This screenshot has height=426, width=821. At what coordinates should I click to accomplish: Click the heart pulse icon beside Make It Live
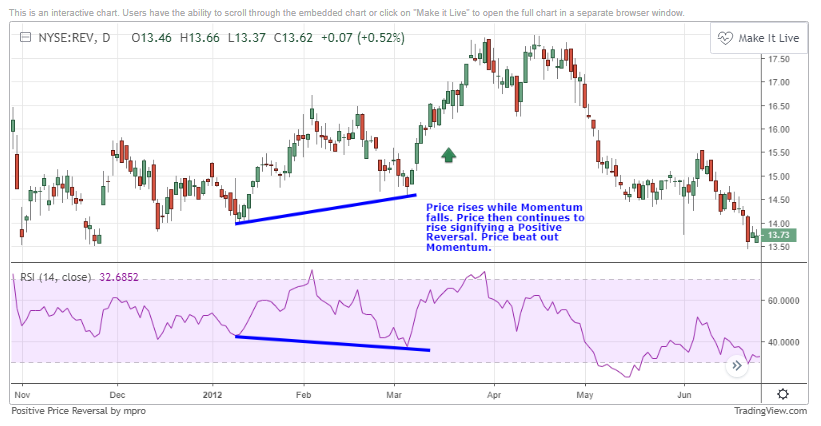pyautogui.click(x=725, y=38)
